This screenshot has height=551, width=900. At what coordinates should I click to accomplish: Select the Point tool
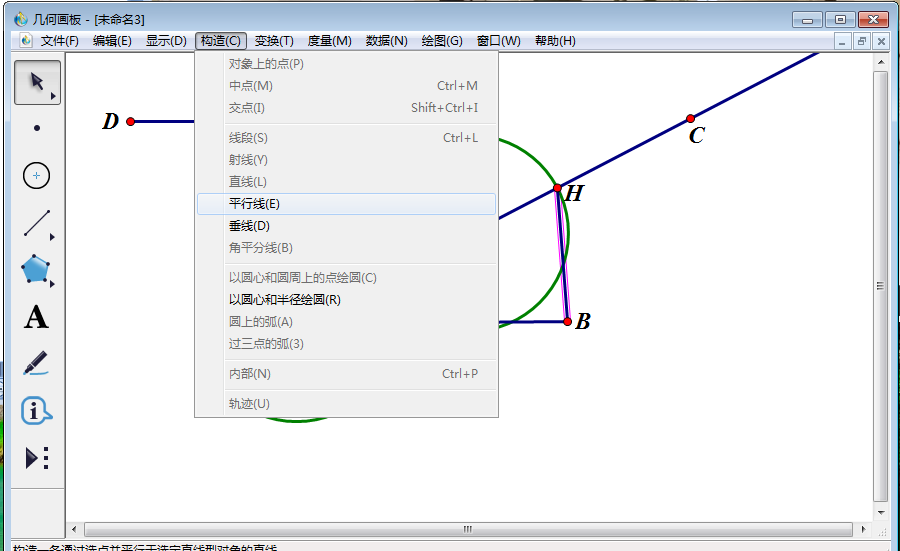tap(37, 128)
